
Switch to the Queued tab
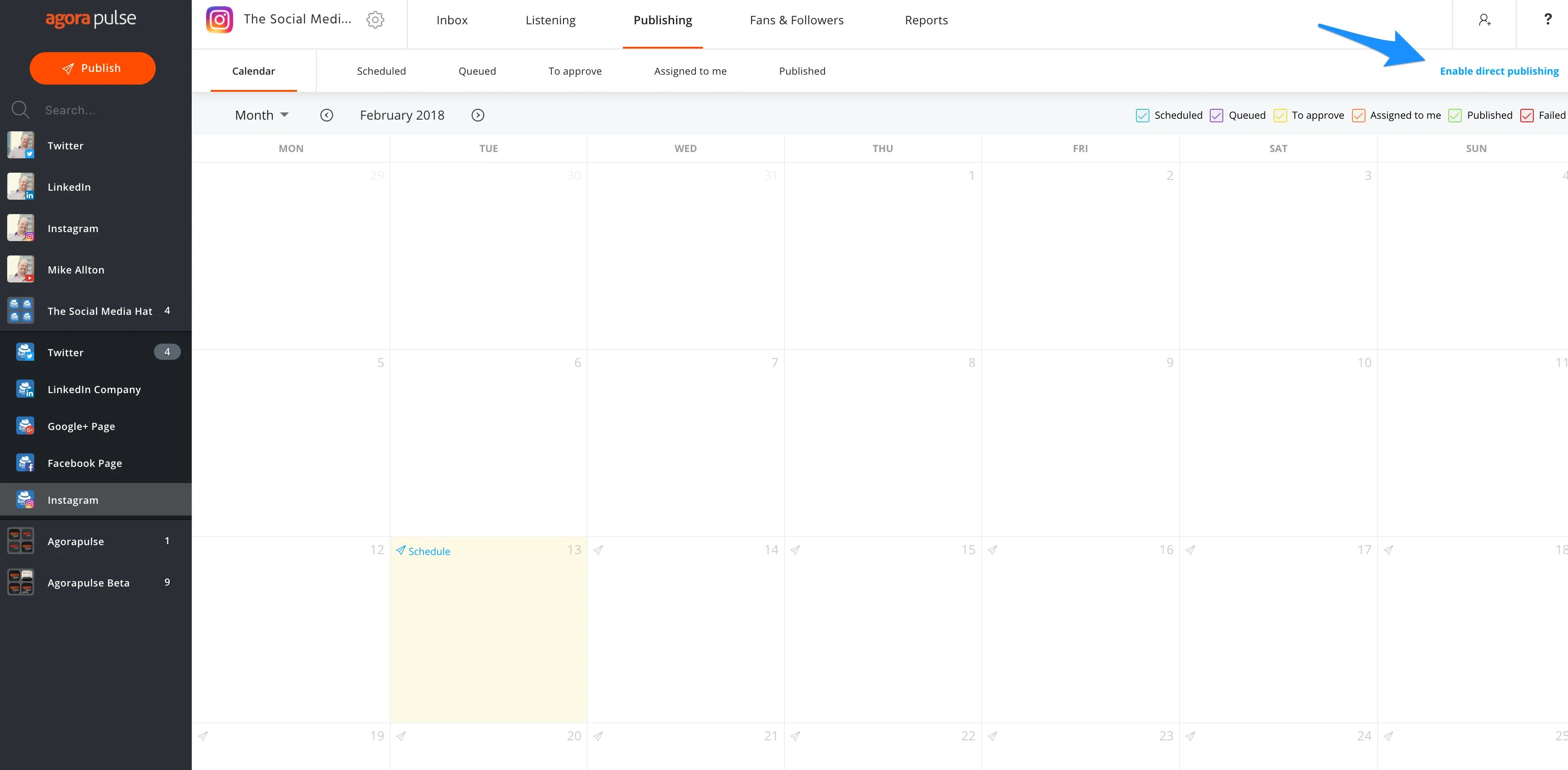coord(477,70)
